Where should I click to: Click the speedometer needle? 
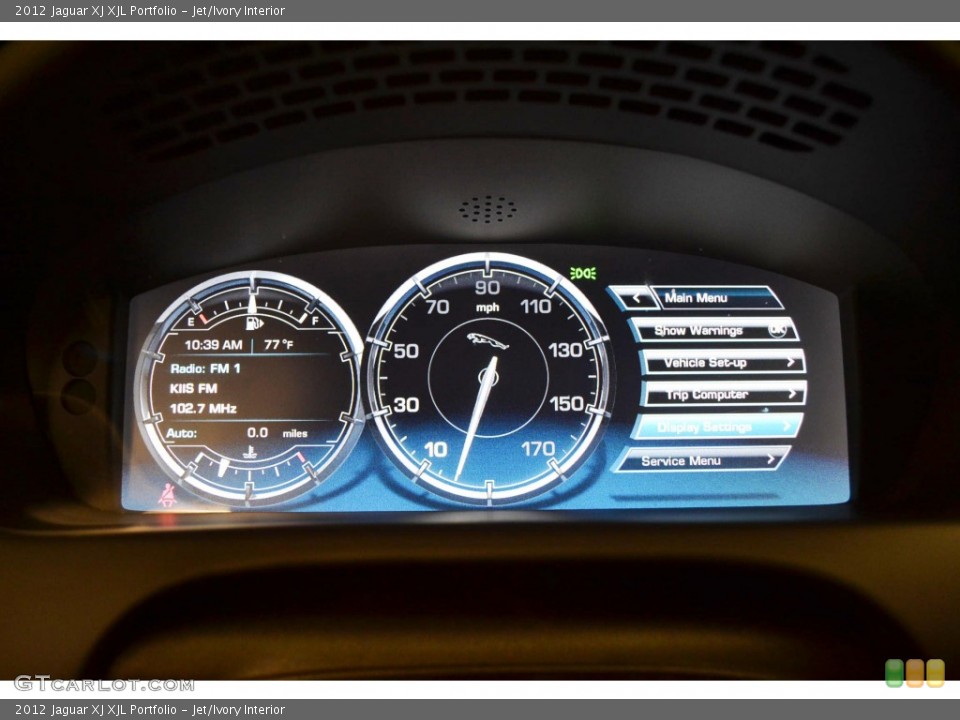pos(475,418)
